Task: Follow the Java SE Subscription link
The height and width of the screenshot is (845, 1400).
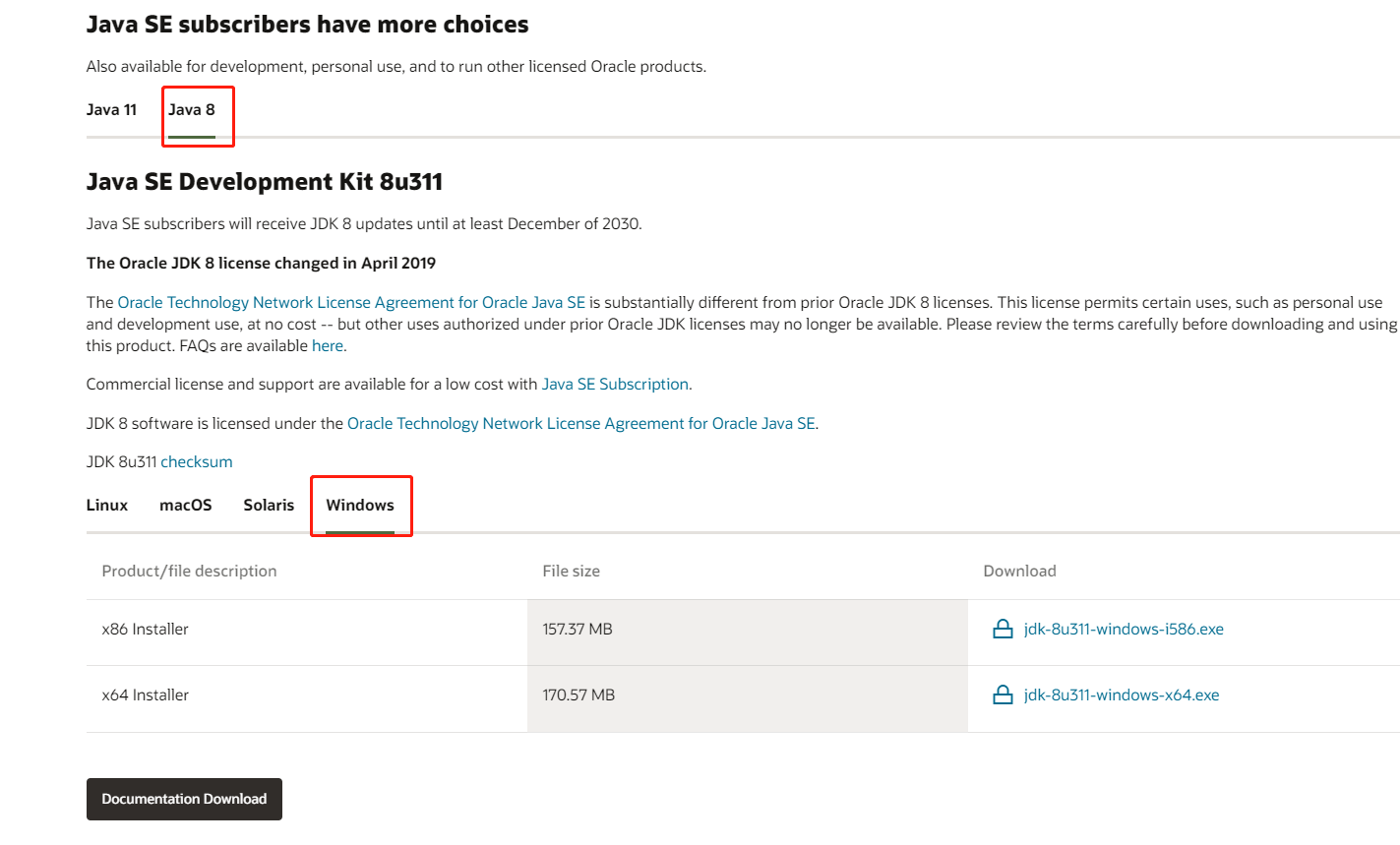Action: (615, 385)
